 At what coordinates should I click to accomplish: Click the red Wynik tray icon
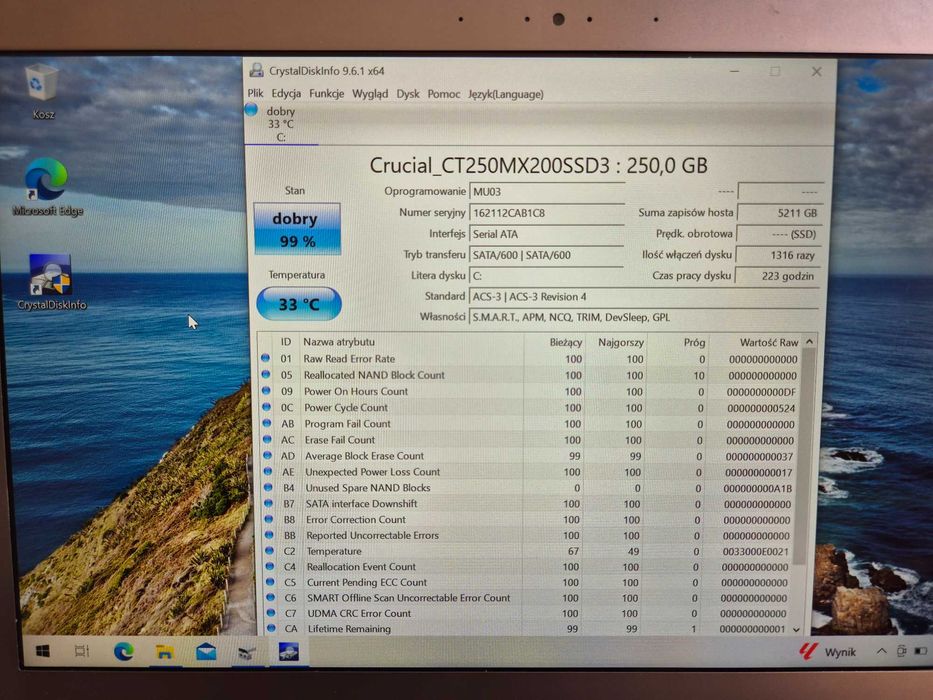click(x=807, y=652)
